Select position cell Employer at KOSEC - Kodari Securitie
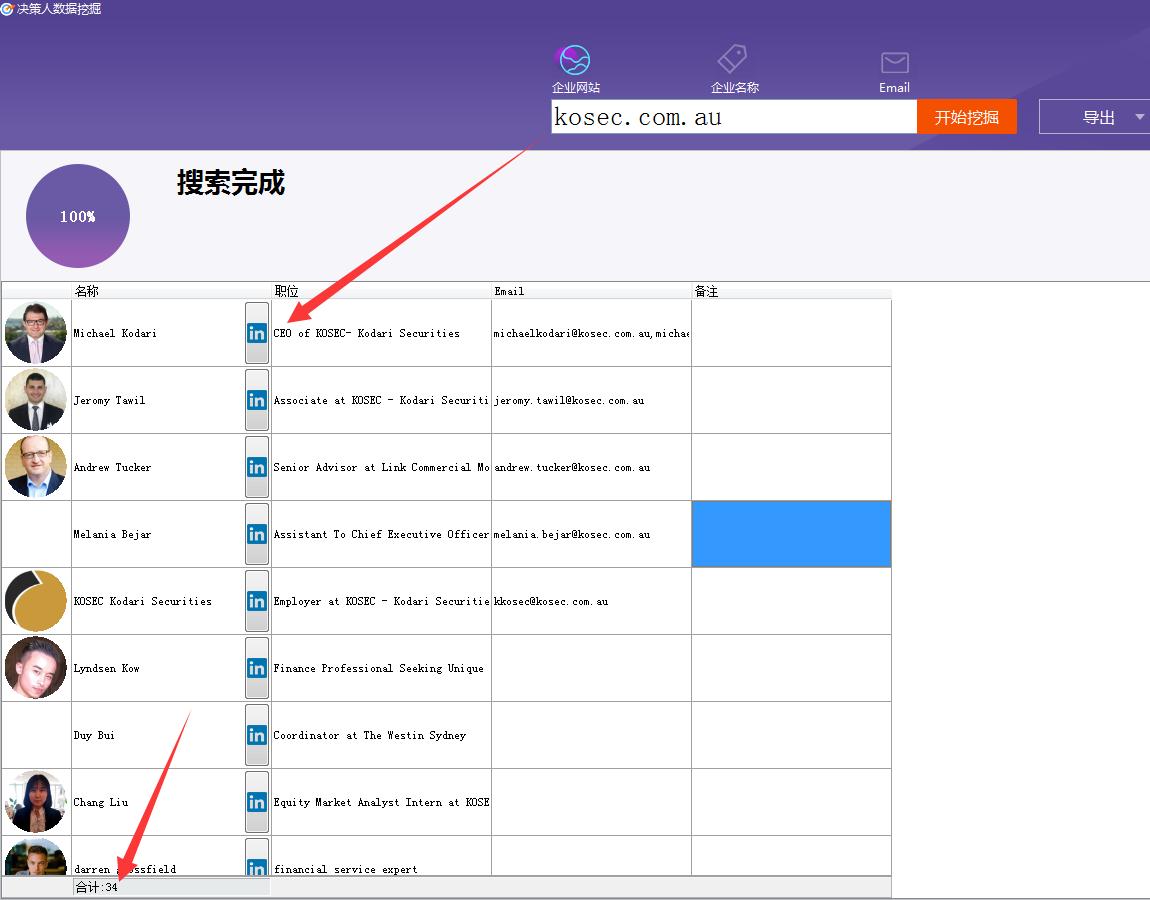 381,601
